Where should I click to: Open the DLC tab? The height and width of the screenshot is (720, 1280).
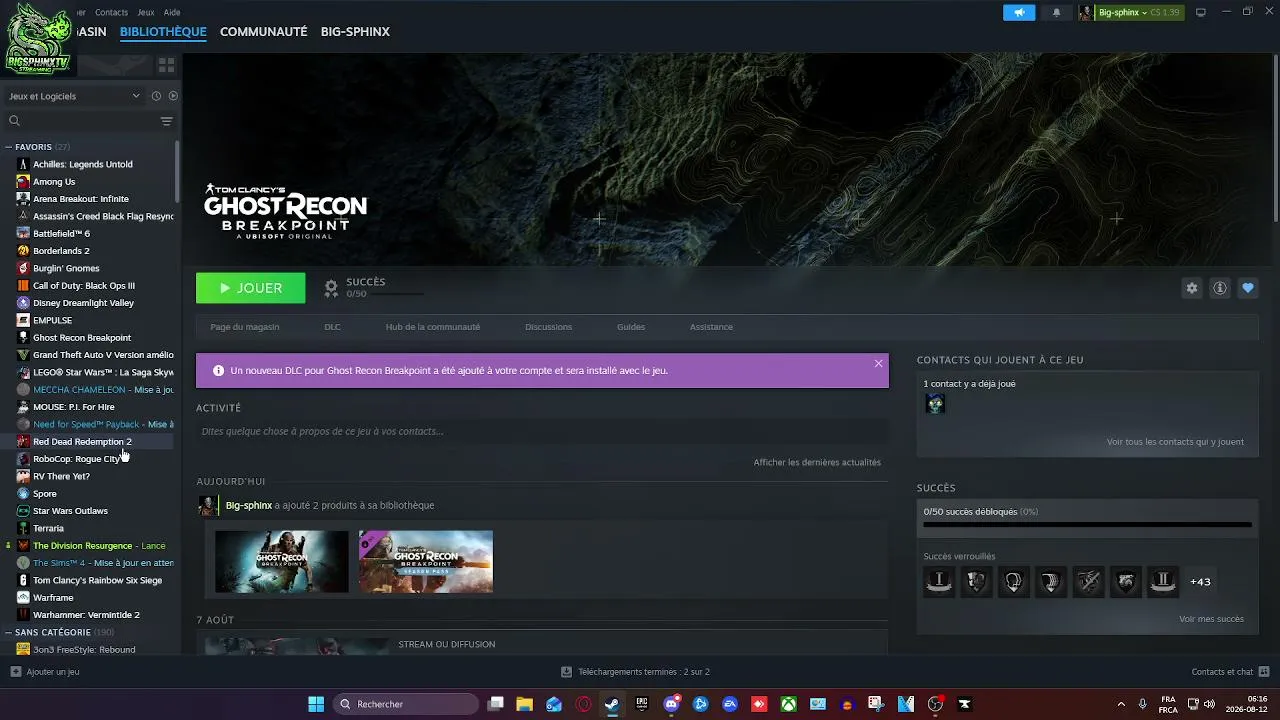(332, 327)
